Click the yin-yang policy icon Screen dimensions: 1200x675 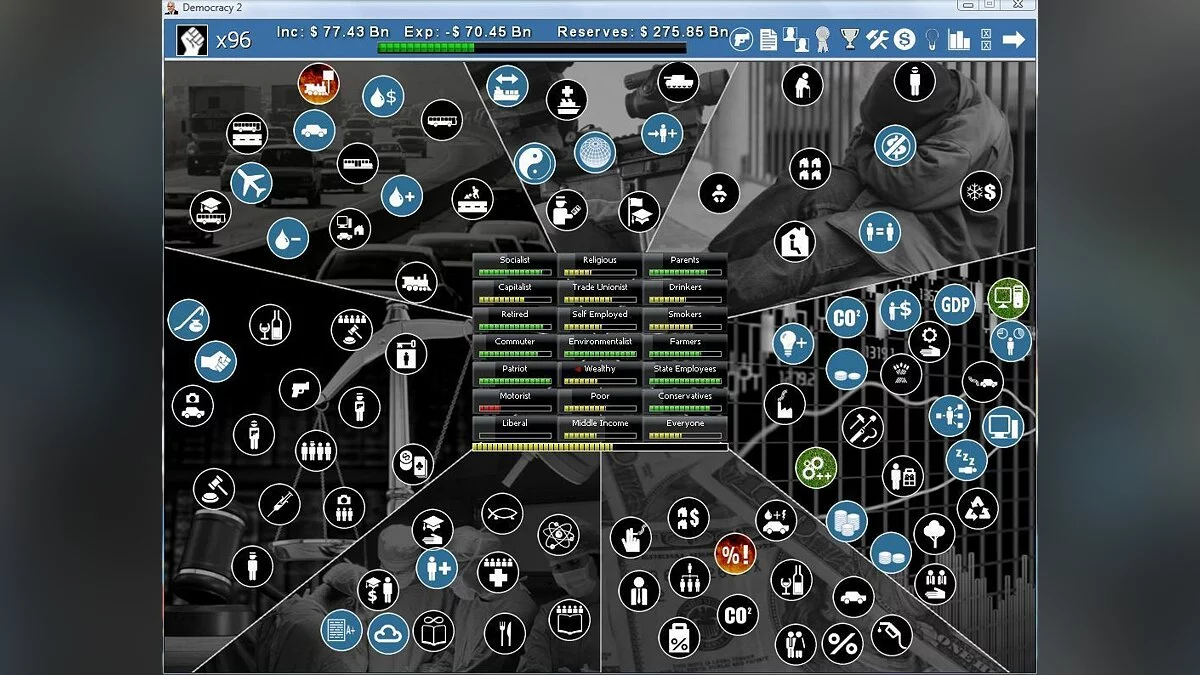click(x=534, y=163)
